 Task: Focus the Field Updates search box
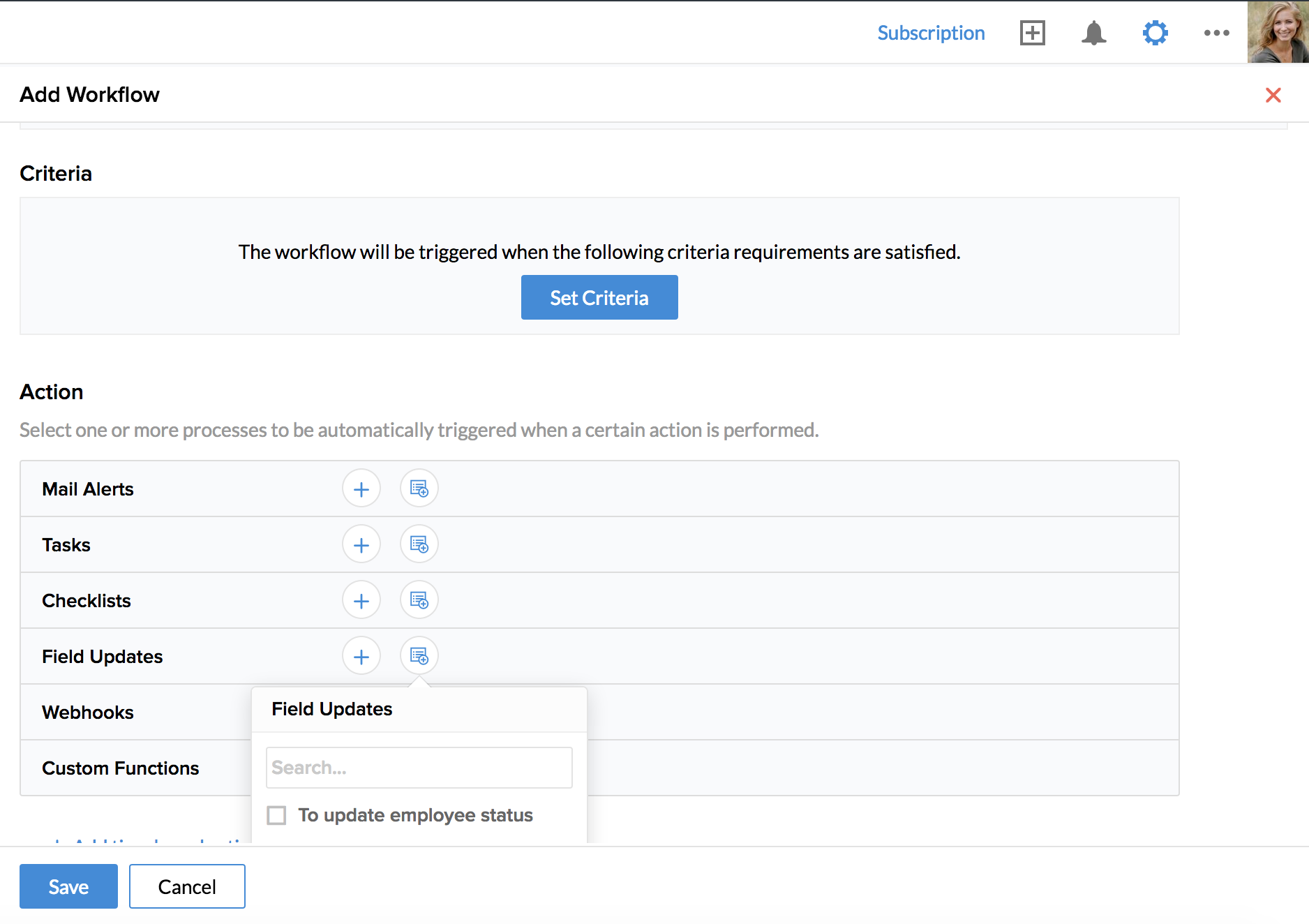point(419,768)
